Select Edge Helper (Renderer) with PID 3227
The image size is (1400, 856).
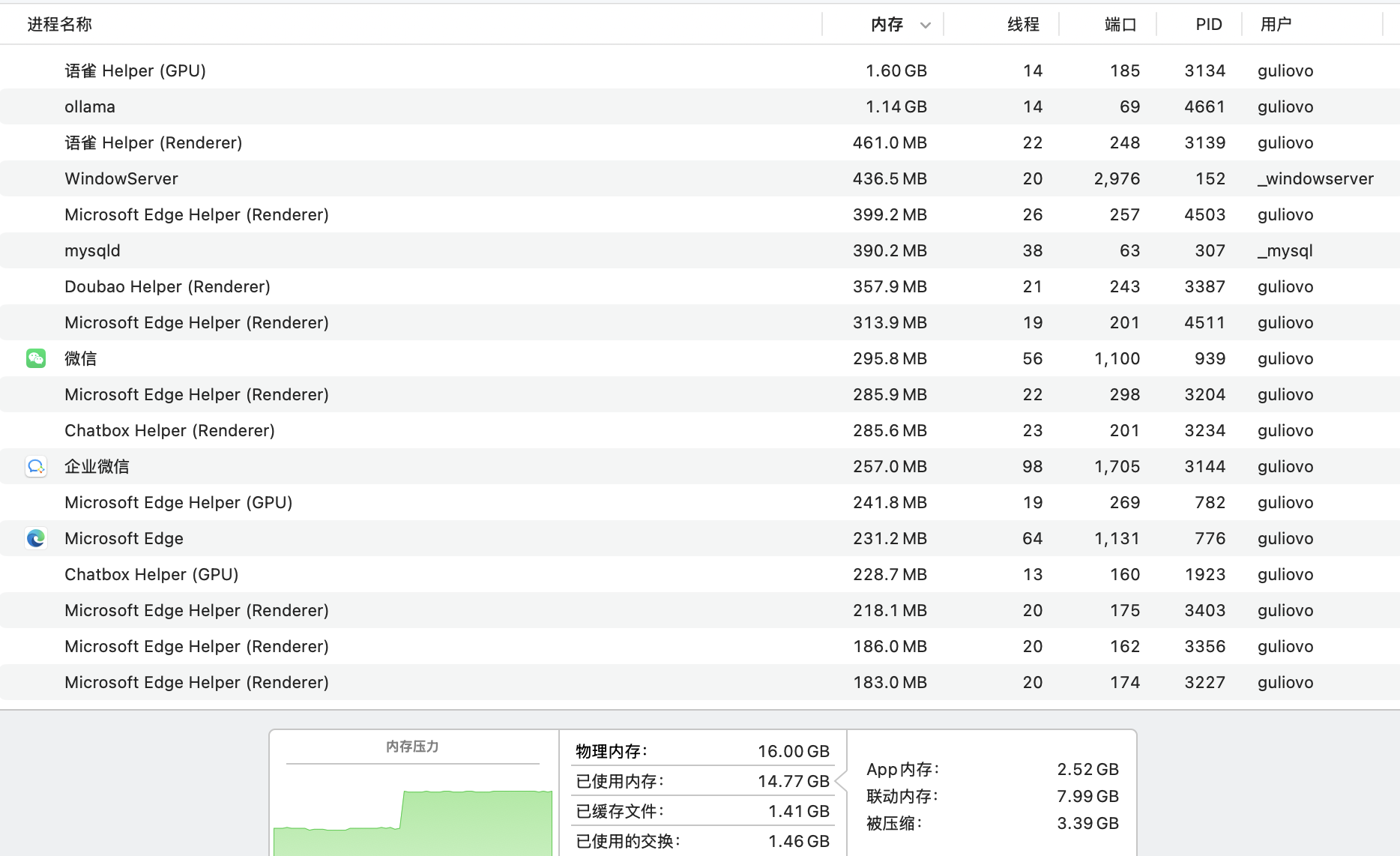(700, 682)
